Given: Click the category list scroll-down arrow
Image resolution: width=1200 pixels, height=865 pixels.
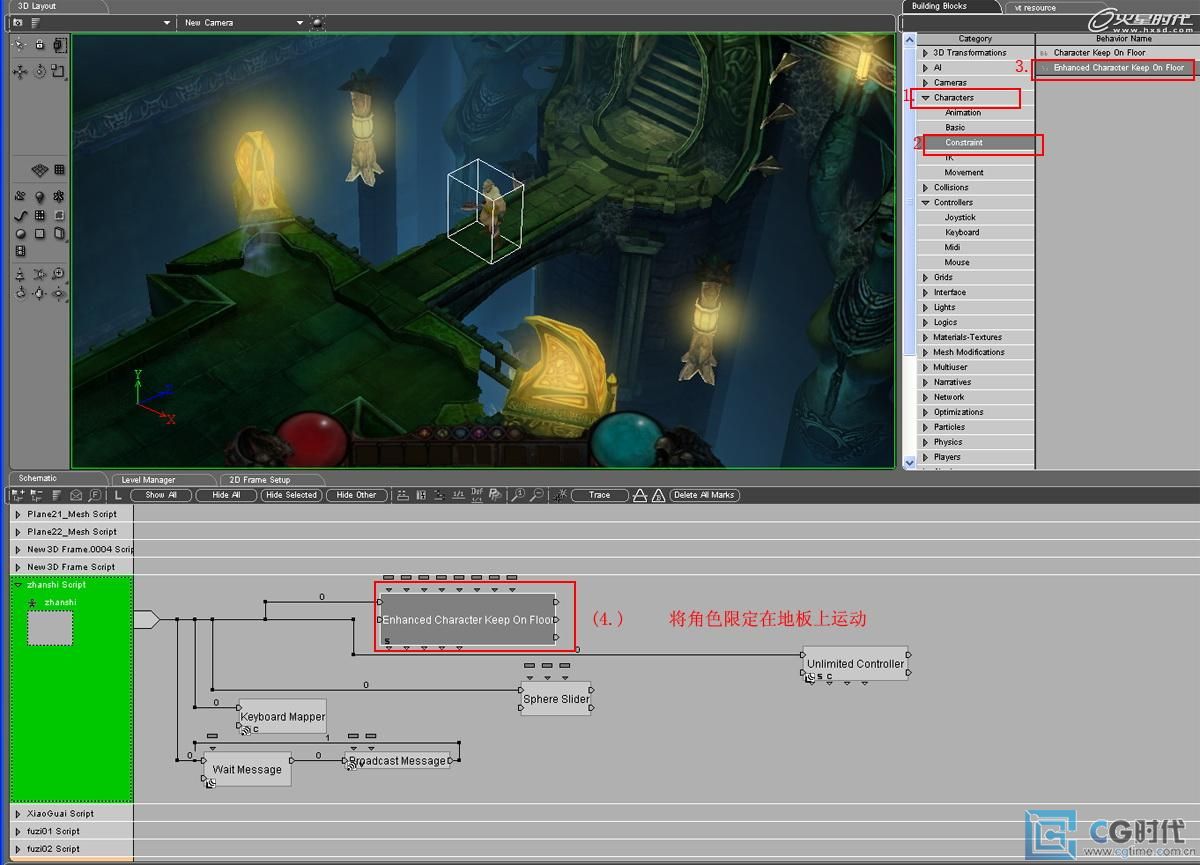Looking at the screenshot, I should (909, 462).
